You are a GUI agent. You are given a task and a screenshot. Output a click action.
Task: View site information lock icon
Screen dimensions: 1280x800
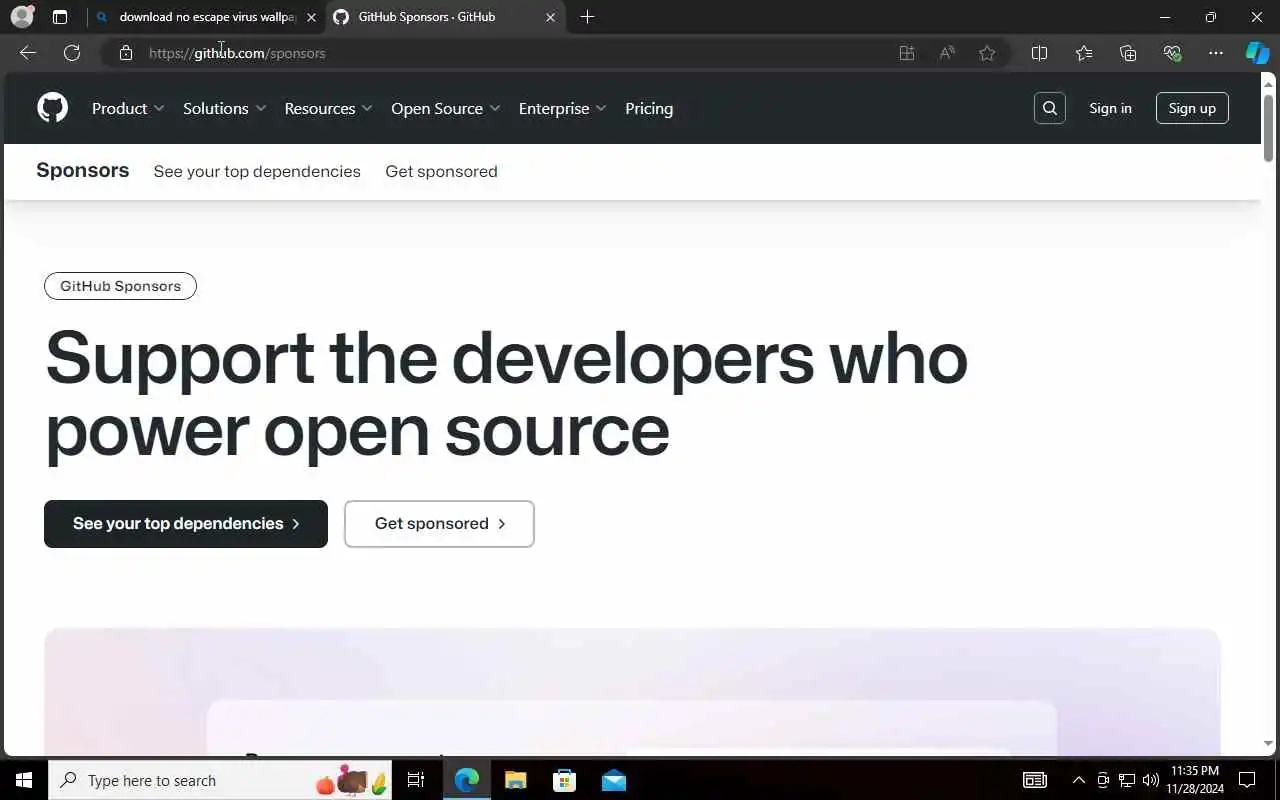126,53
